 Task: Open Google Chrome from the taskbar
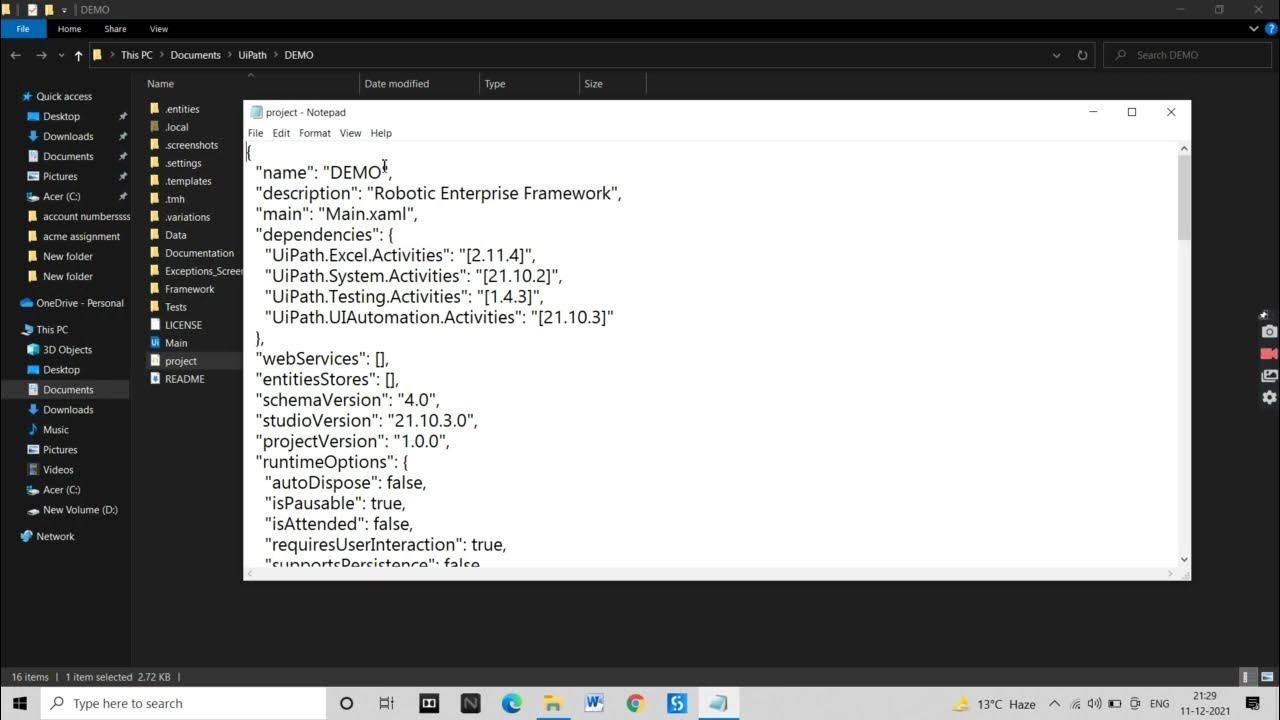pos(635,703)
